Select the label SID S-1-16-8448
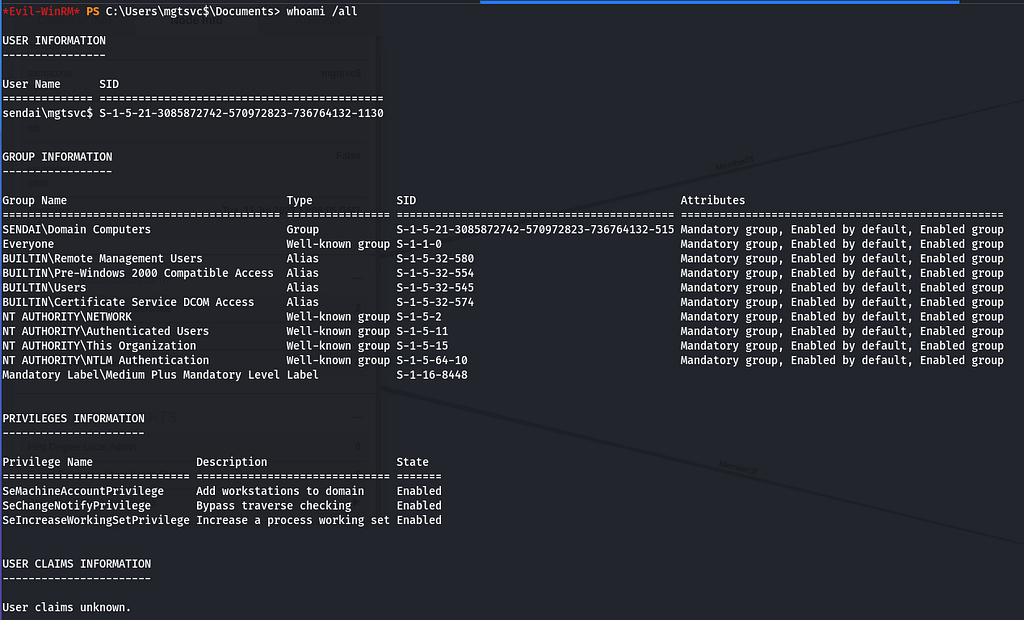This screenshot has width=1024, height=620. point(432,375)
